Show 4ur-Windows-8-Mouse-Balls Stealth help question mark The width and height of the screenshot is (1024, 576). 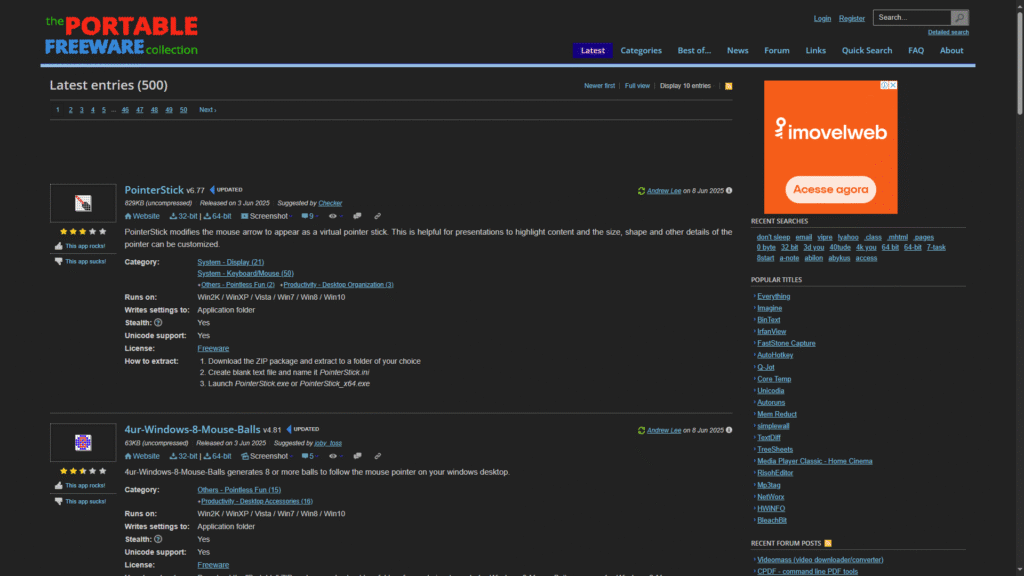(158, 539)
